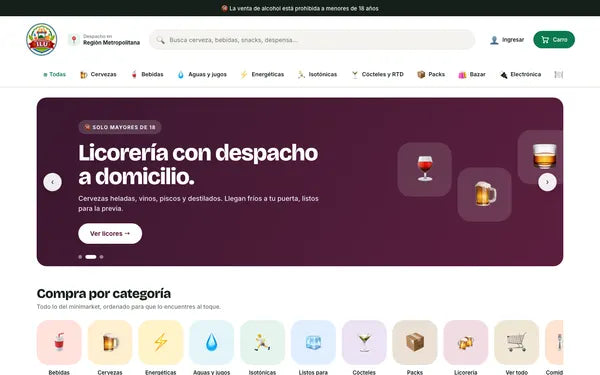
Task: Select the Aguas y jugos tab
Action: pyautogui.click(x=202, y=74)
